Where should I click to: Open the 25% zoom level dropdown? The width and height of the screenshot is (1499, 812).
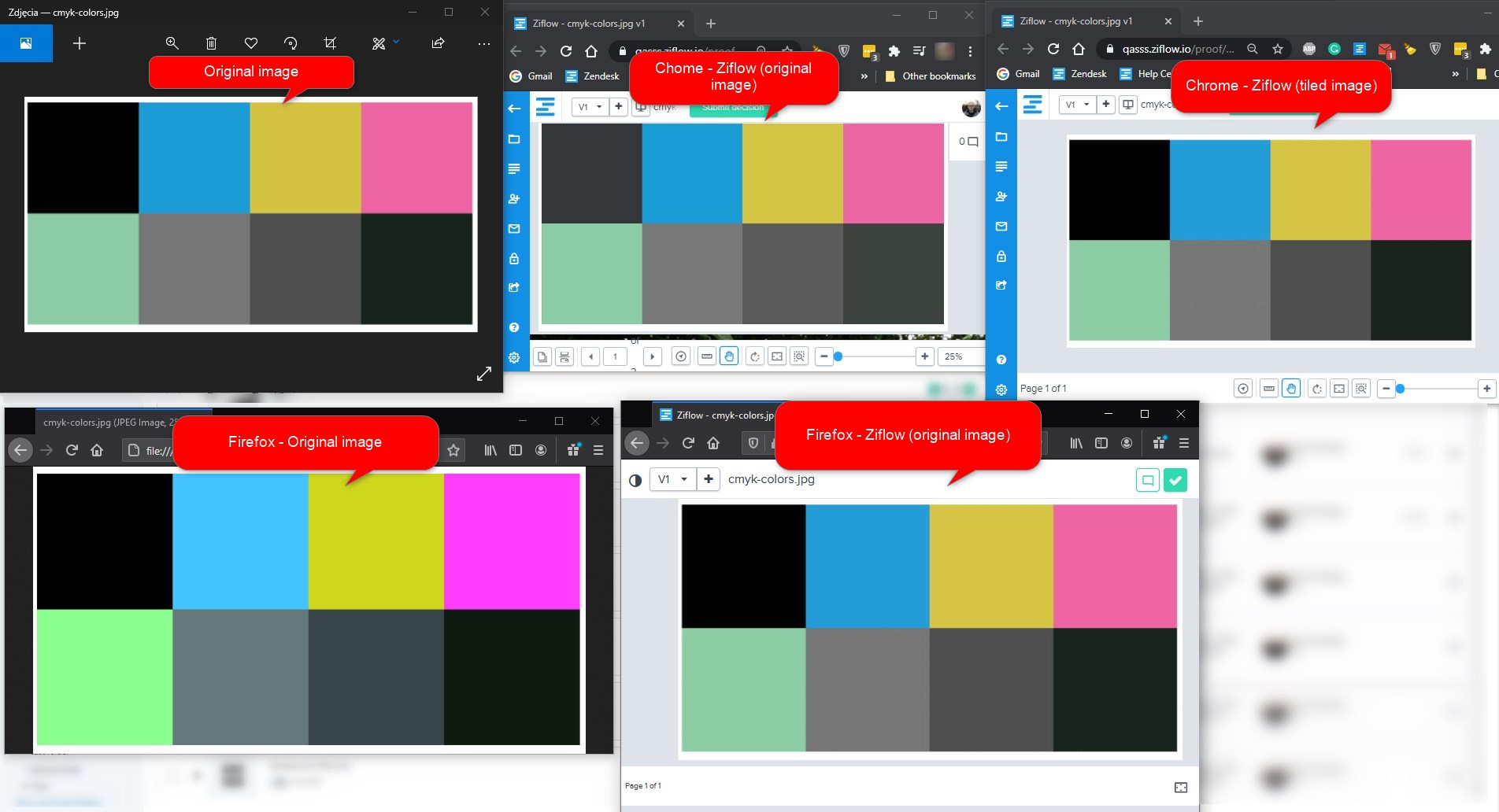[954, 356]
